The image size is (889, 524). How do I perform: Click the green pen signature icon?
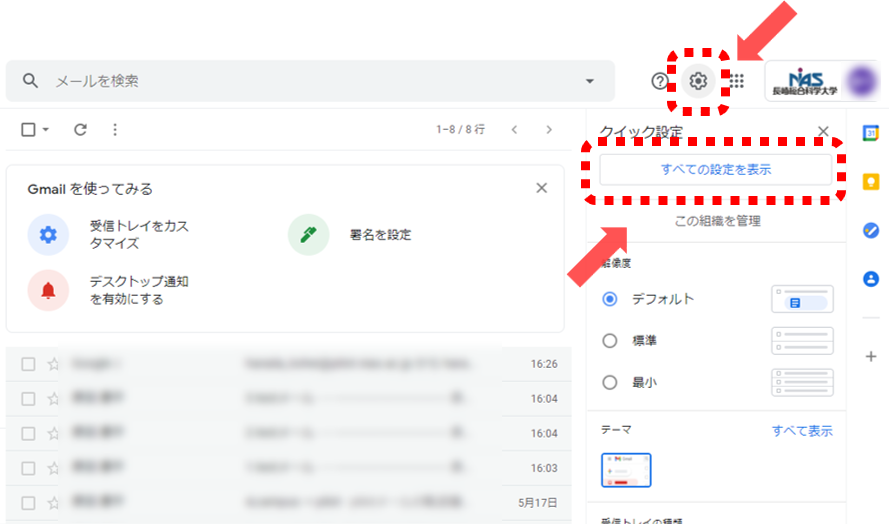pos(308,234)
